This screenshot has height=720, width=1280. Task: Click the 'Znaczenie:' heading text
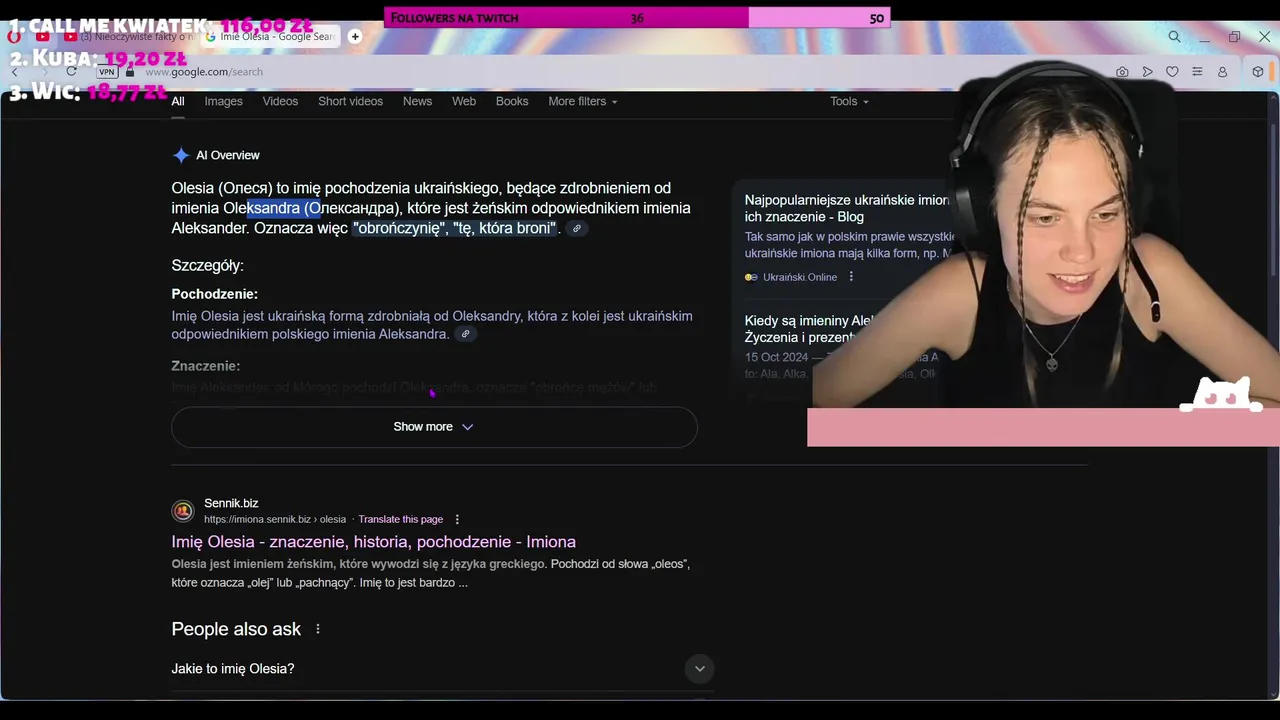click(205, 366)
